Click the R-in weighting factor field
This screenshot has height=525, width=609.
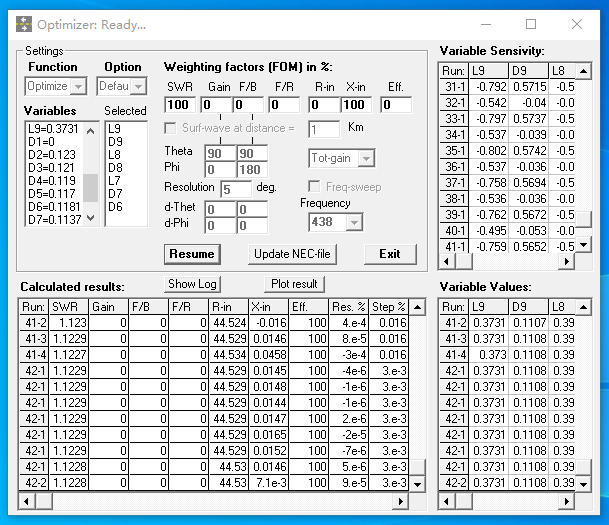[x=324, y=105]
